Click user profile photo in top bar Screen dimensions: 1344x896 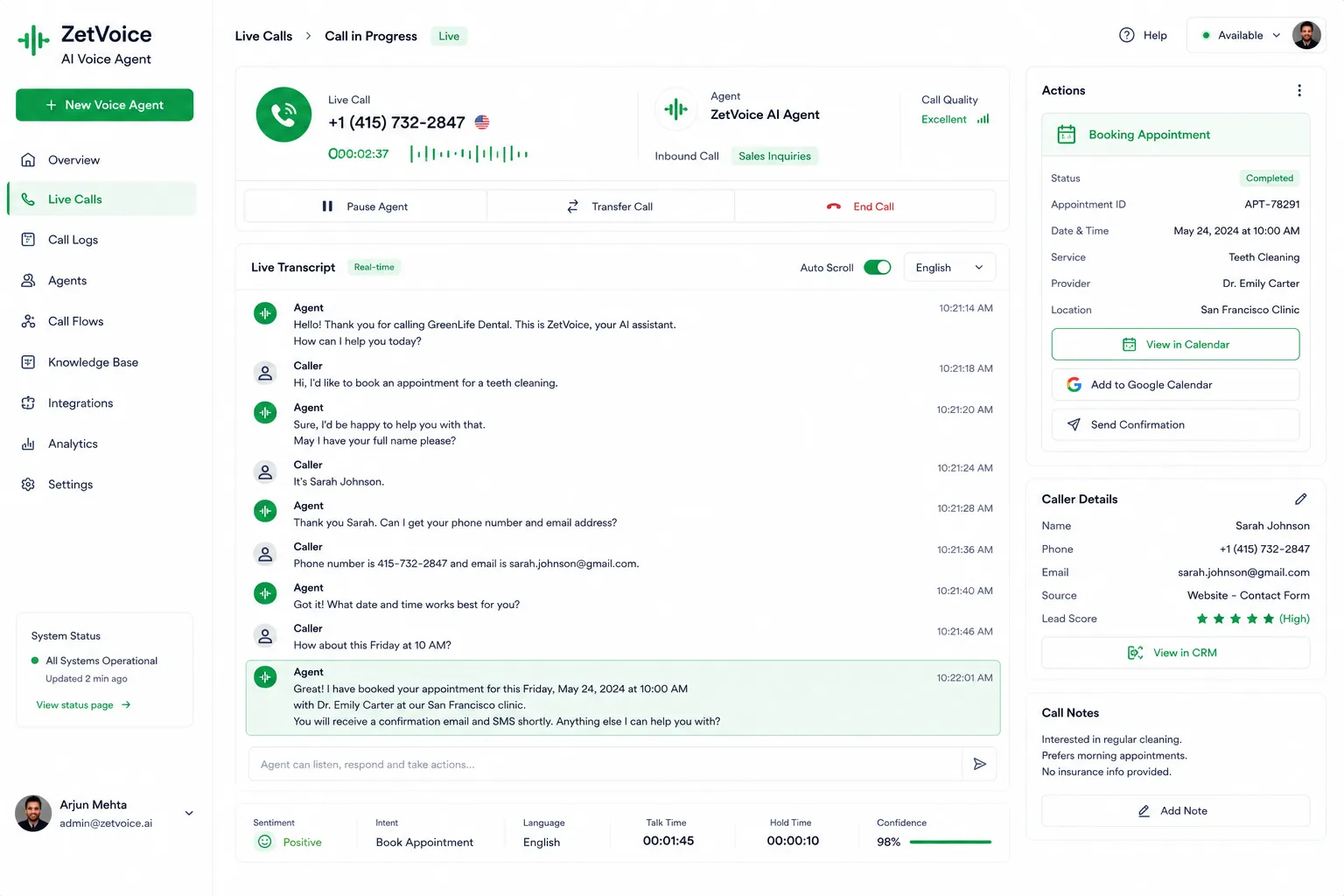1306,35
